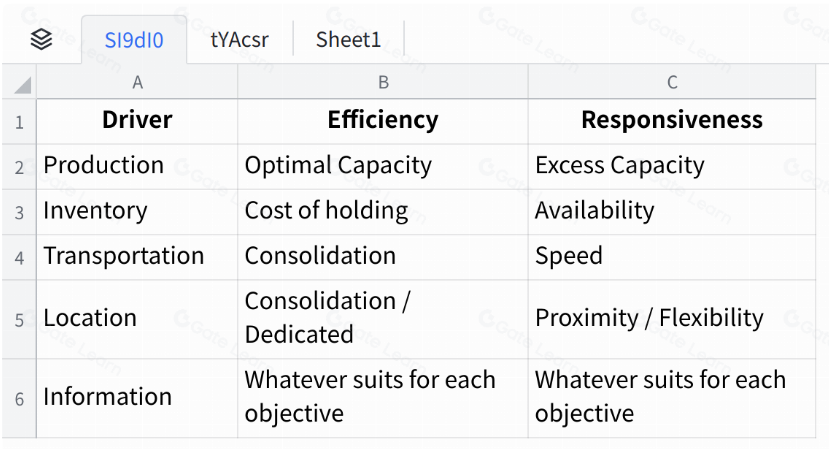
Task: Select column B header
Action: [383, 82]
